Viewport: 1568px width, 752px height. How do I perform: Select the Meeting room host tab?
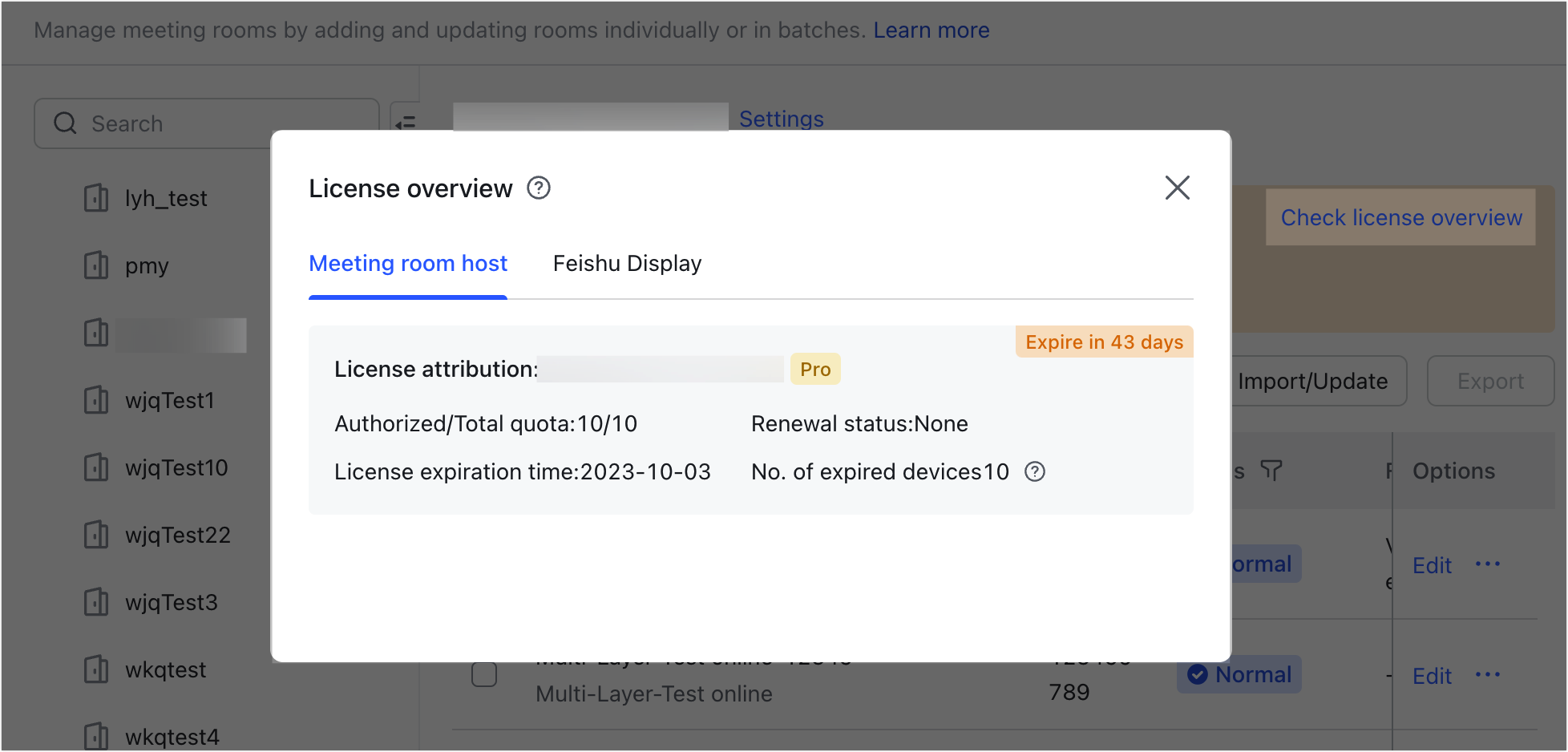pos(408,263)
